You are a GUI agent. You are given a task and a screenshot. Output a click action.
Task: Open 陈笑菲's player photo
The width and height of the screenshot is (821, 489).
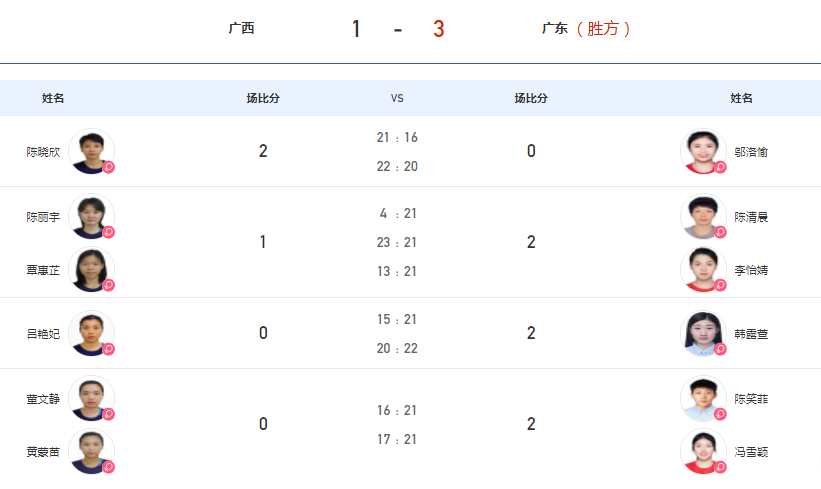[x=703, y=398]
